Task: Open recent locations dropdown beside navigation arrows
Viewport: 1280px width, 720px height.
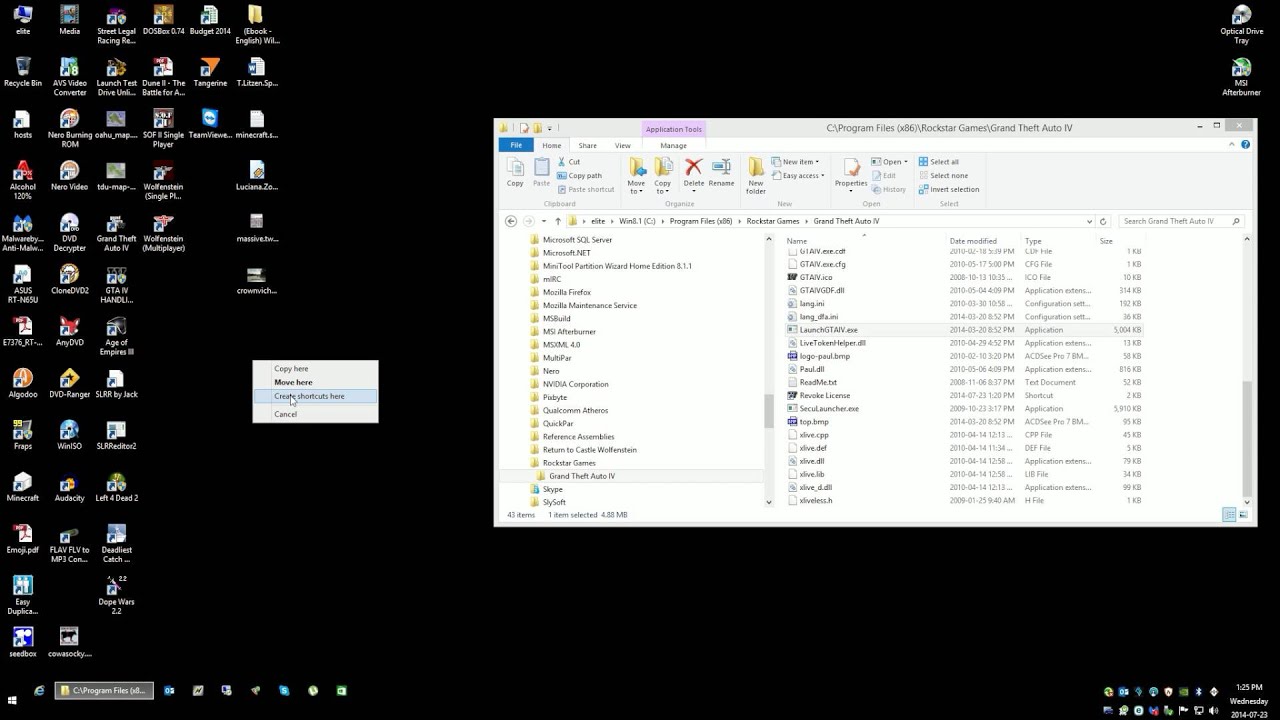Action: (543, 221)
